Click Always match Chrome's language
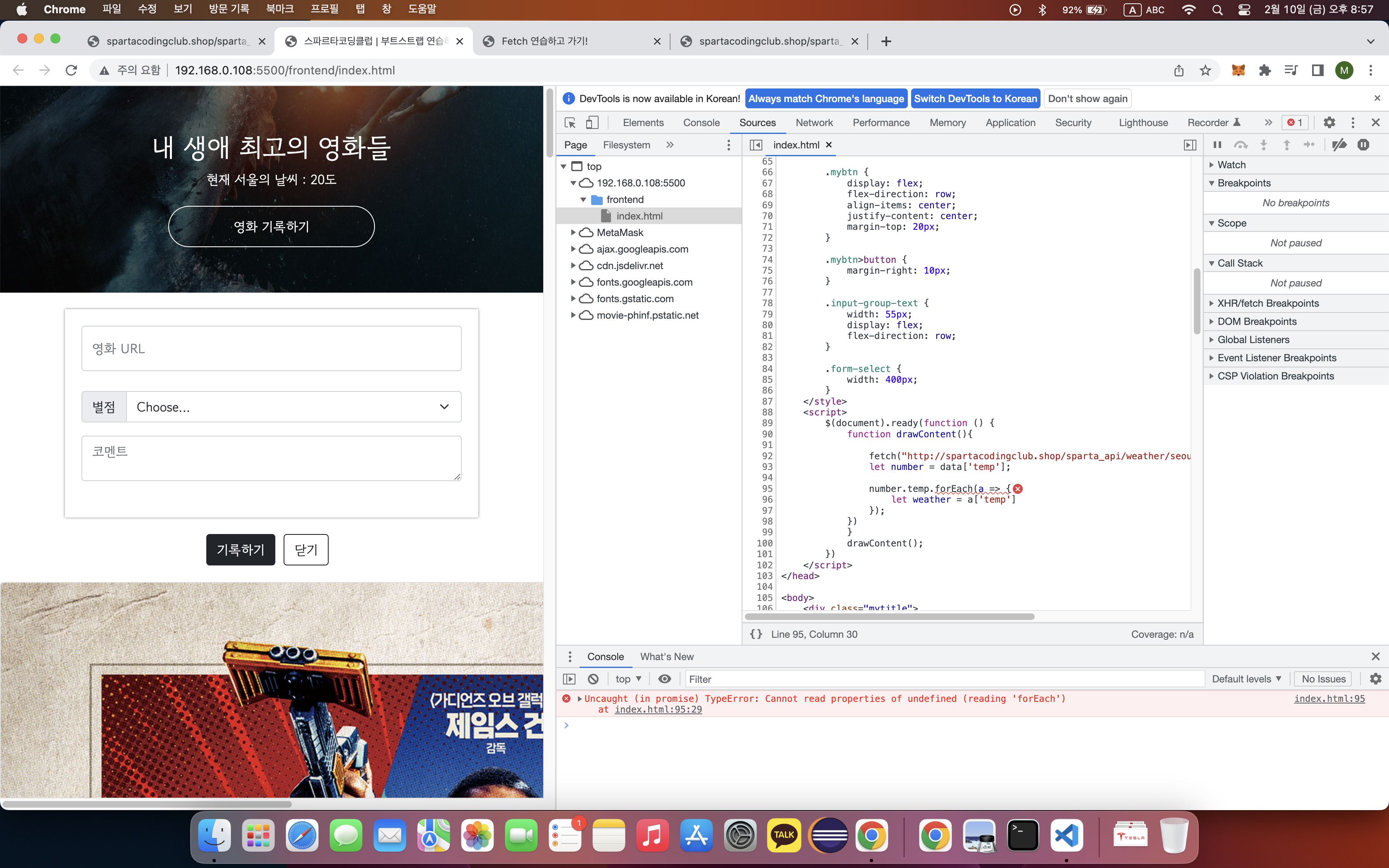Screen dimensions: 1389x868 (x=826, y=99)
